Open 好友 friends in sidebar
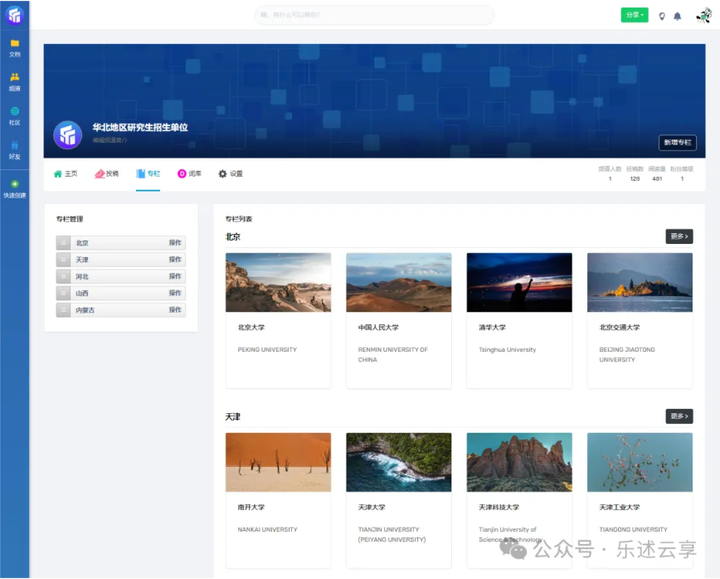The image size is (720, 579). point(15,150)
